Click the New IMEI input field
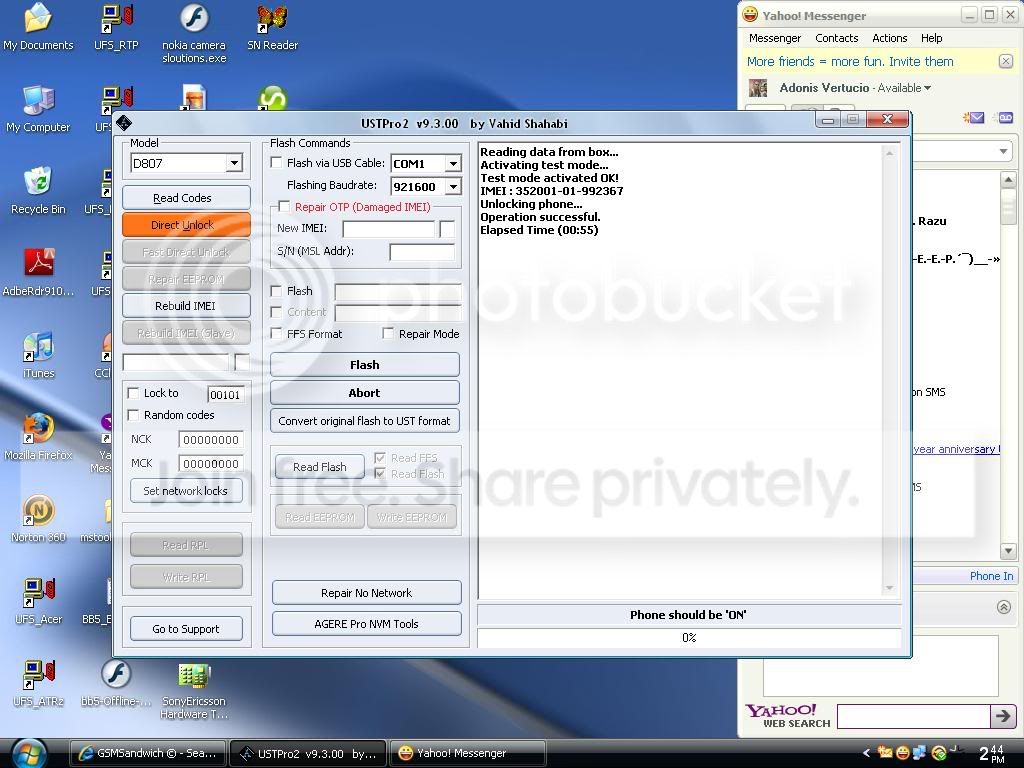 tap(389, 229)
